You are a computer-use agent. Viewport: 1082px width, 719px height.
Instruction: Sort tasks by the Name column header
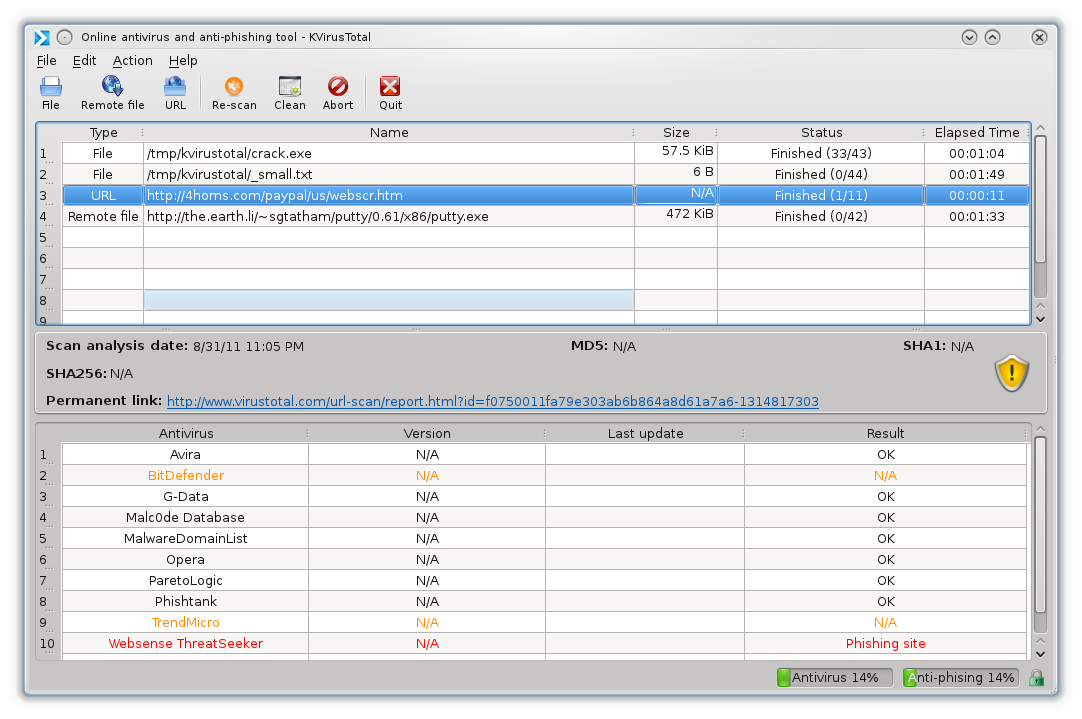tap(388, 132)
